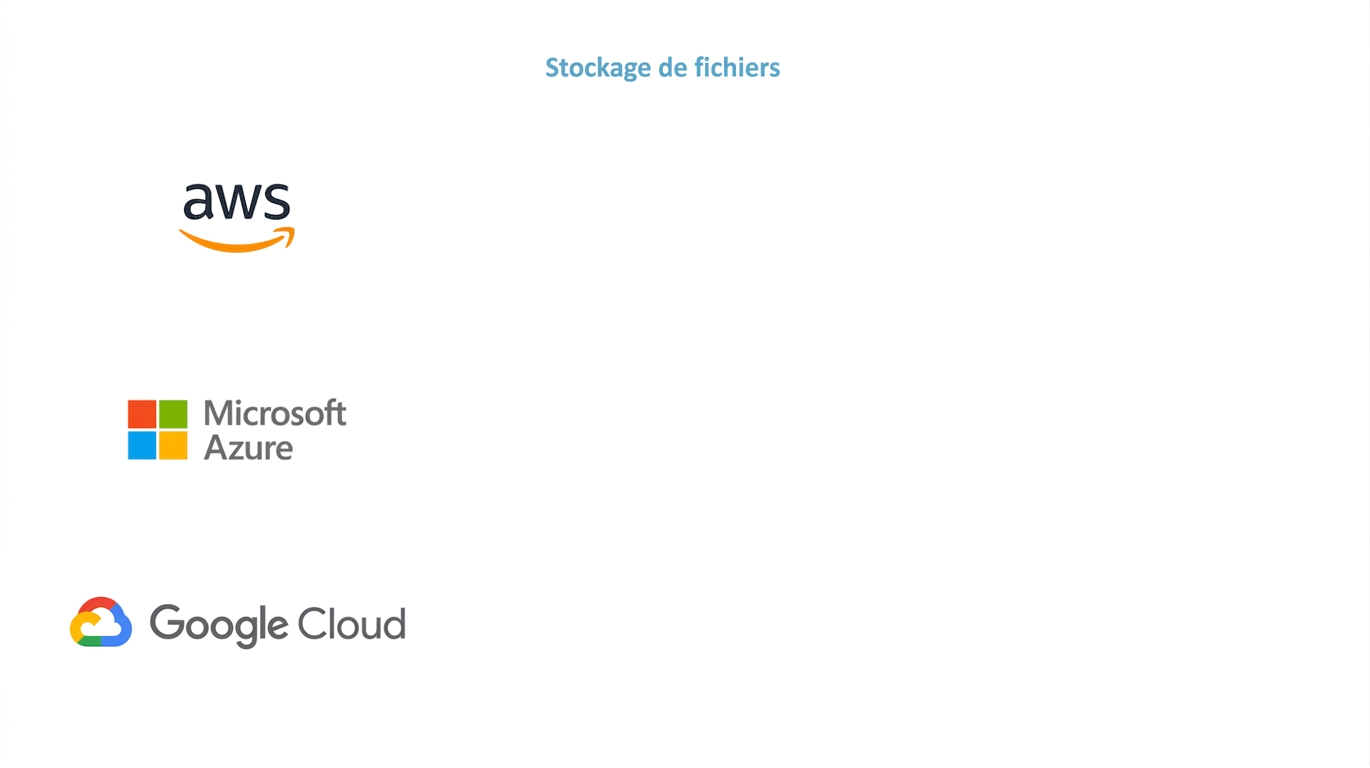Click the letter w in aws
Image resolution: width=1370 pixels, height=768 pixels.
pyautogui.click(x=239, y=203)
